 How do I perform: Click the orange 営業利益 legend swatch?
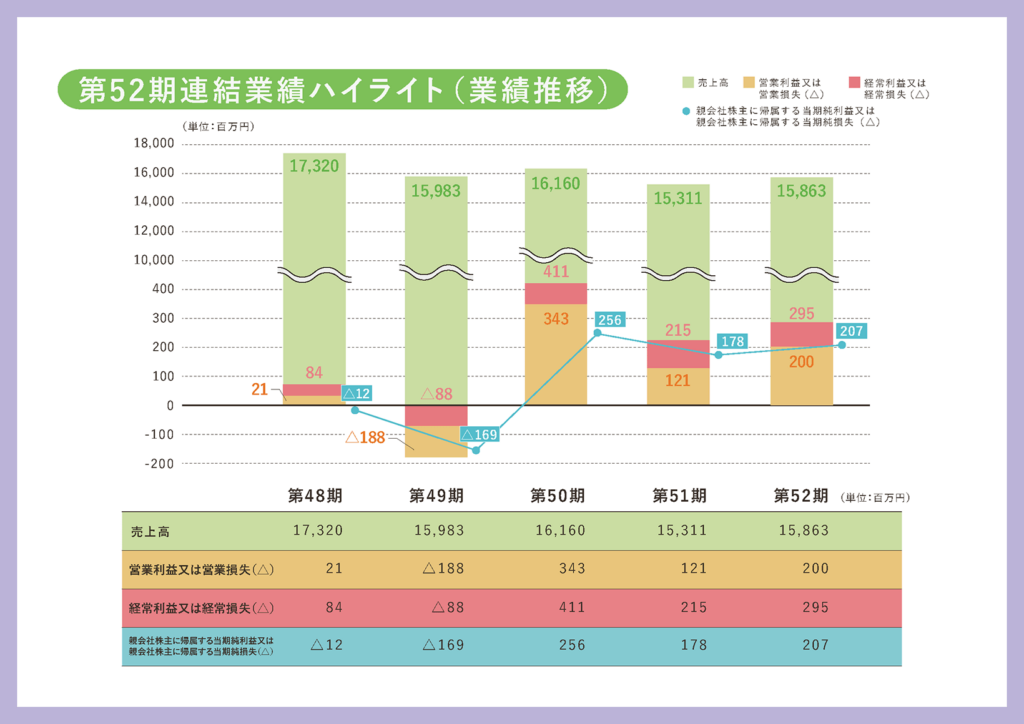tap(747, 81)
